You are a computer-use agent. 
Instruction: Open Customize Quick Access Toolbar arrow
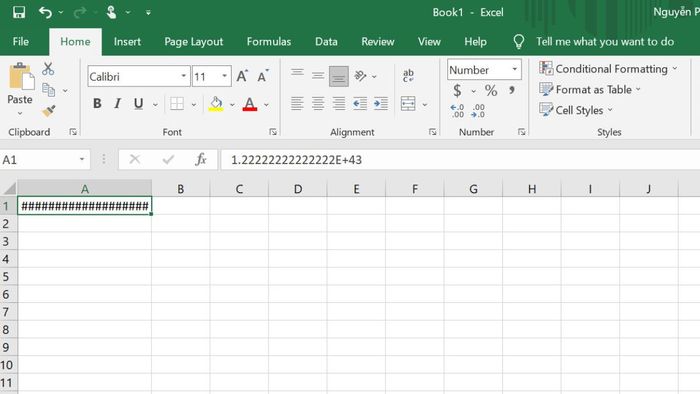pyautogui.click(x=148, y=12)
